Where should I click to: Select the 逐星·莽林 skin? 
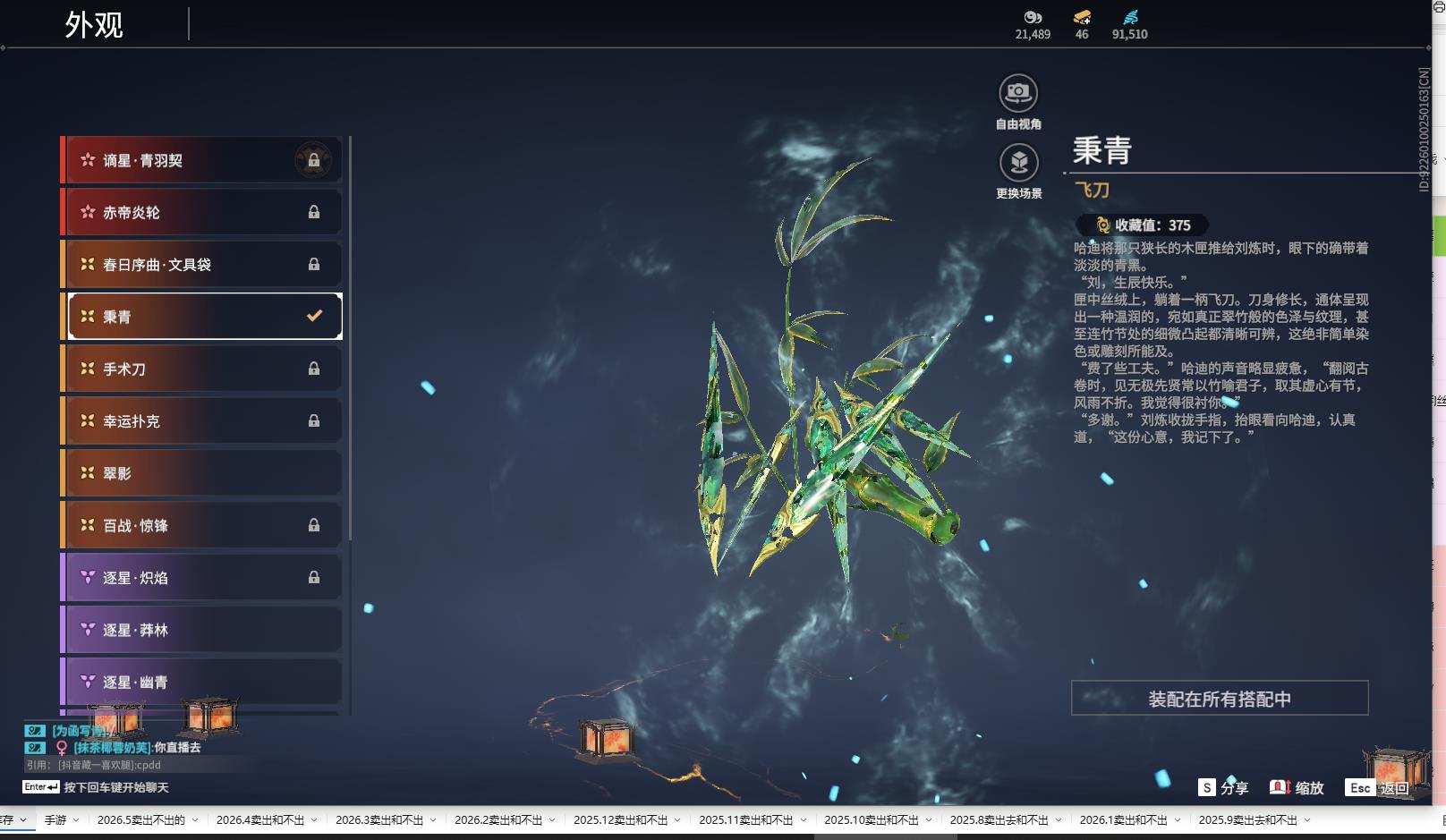pos(201,630)
